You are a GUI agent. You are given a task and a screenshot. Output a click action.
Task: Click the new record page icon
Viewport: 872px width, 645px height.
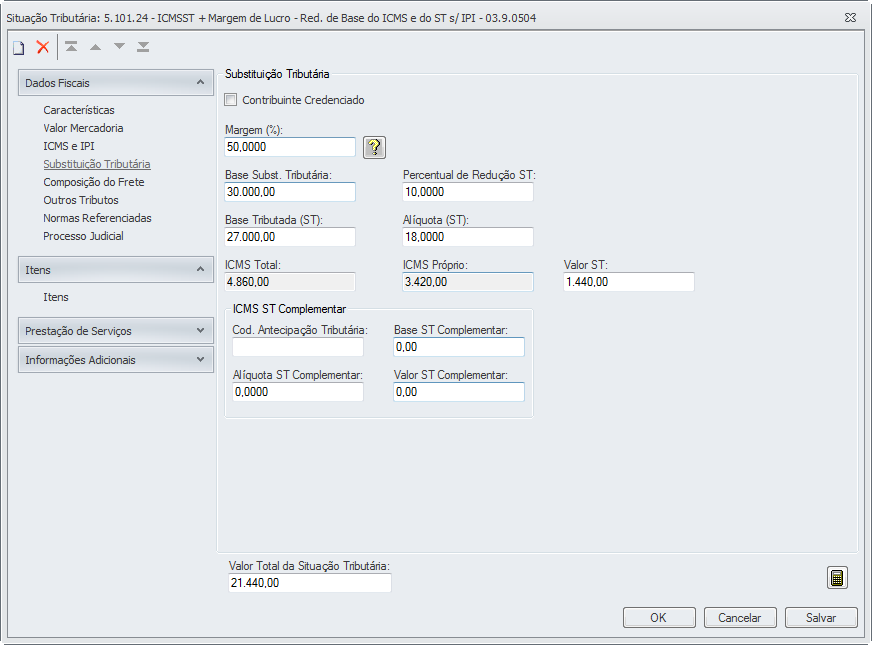tap(18, 47)
